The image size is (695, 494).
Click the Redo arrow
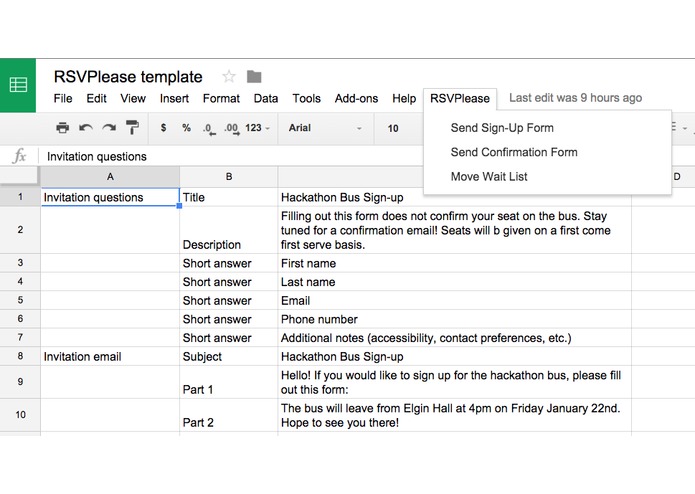109,128
